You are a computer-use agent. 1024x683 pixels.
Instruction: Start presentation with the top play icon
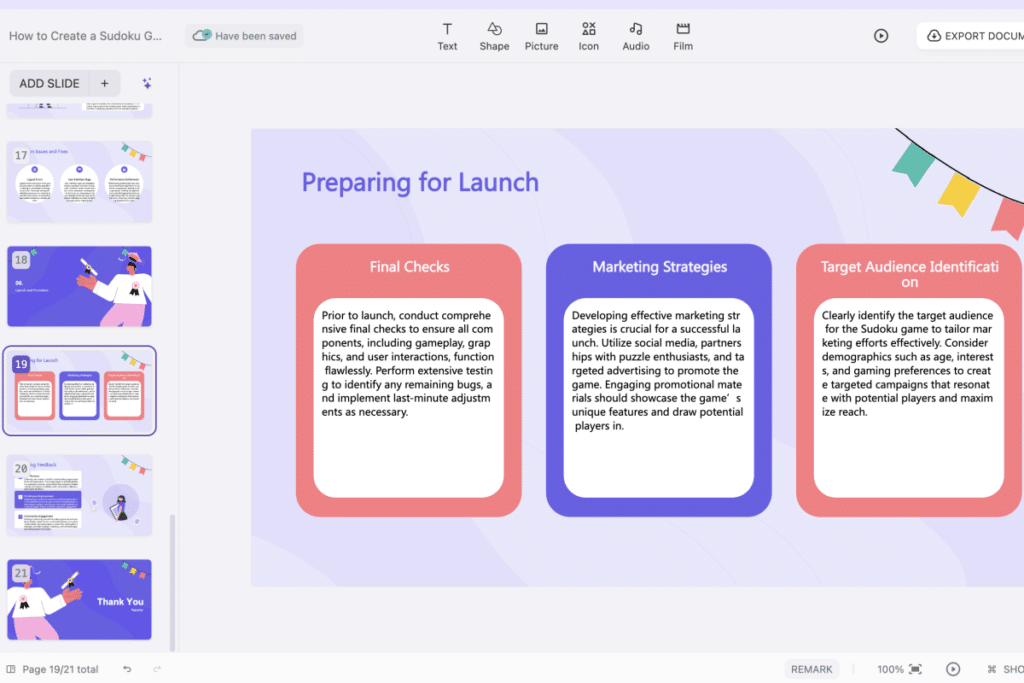point(881,36)
